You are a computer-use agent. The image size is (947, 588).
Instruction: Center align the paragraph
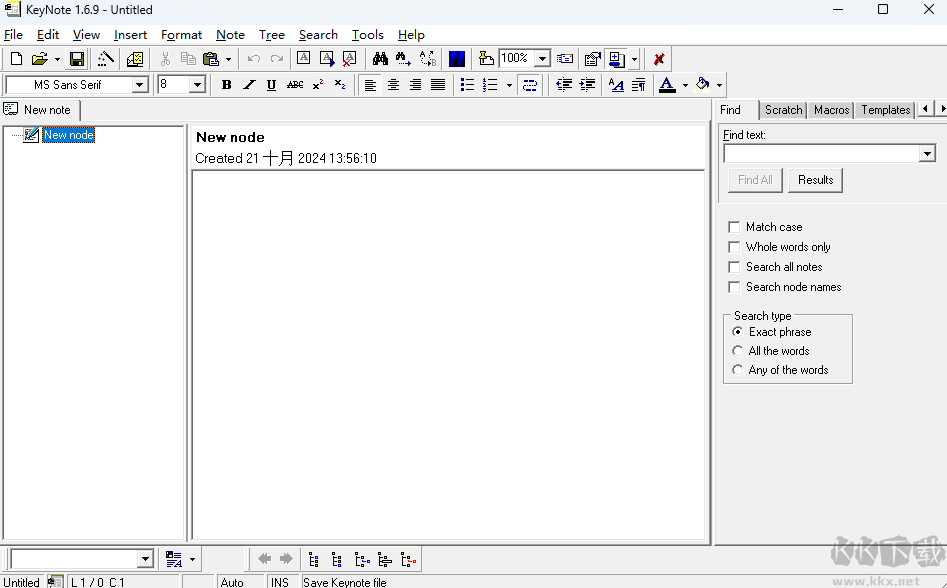393,85
